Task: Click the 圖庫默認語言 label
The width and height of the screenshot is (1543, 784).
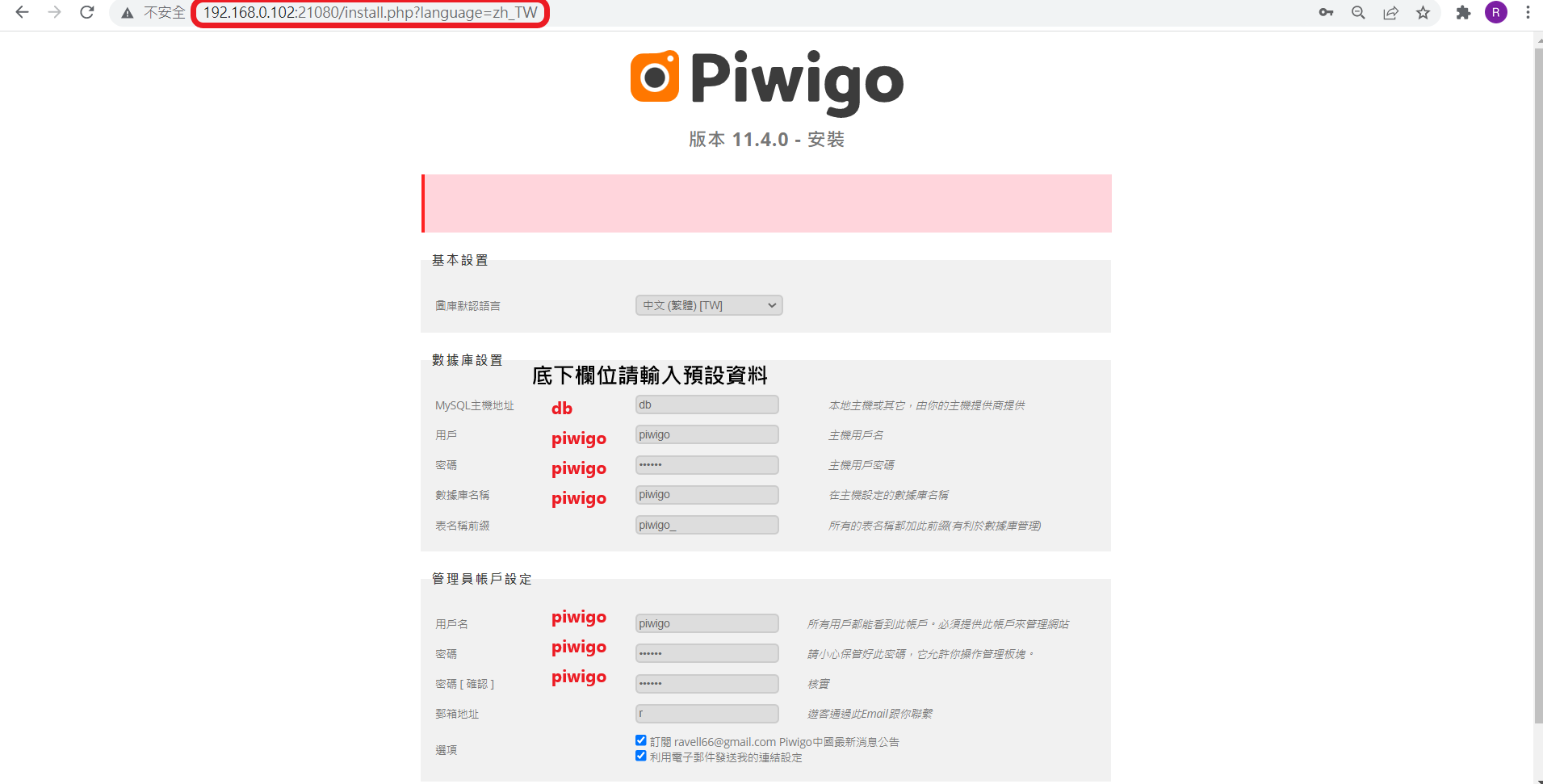Action: pyautogui.click(x=468, y=306)
